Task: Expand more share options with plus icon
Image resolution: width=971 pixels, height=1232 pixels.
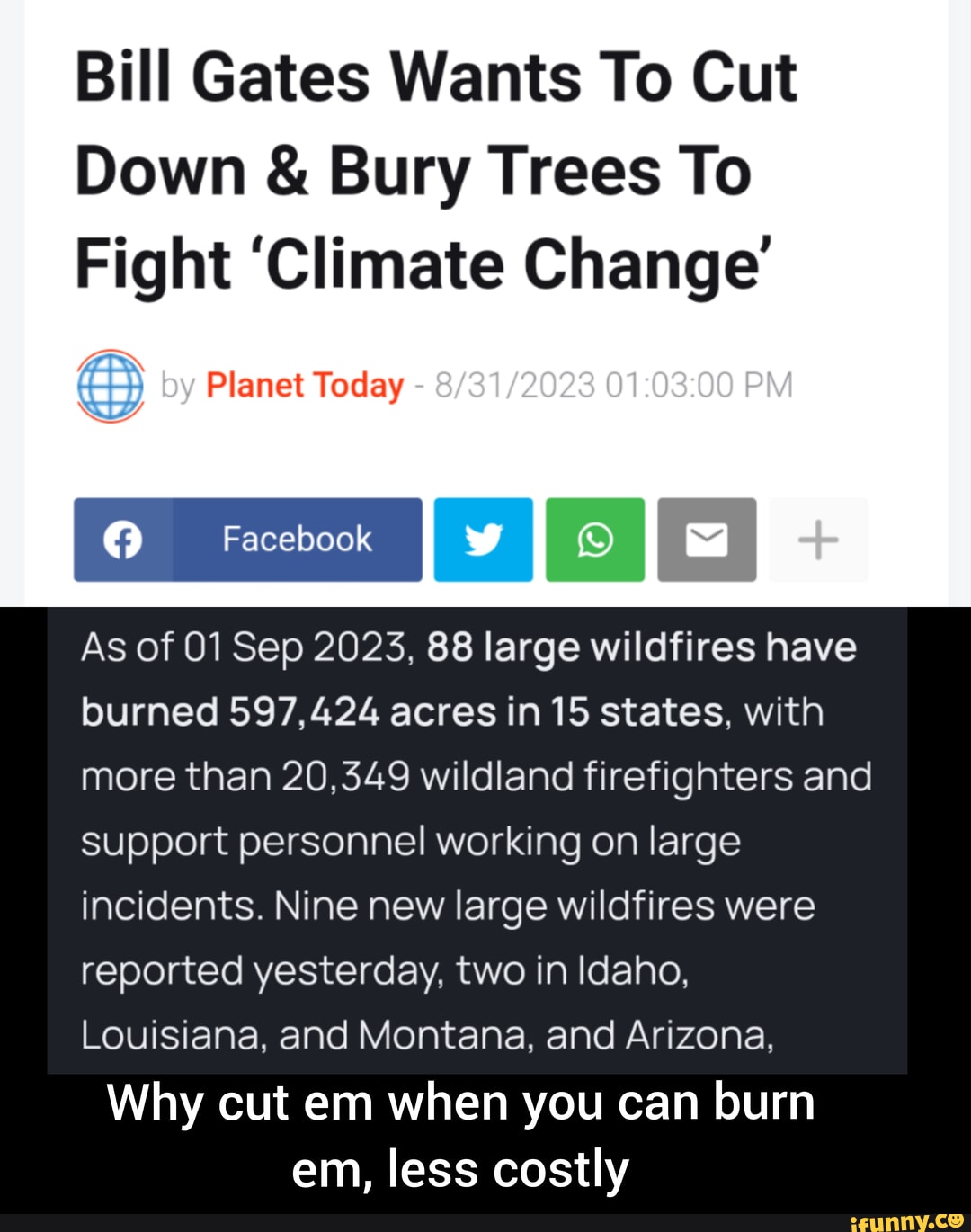Action: (x=818, y=540)
